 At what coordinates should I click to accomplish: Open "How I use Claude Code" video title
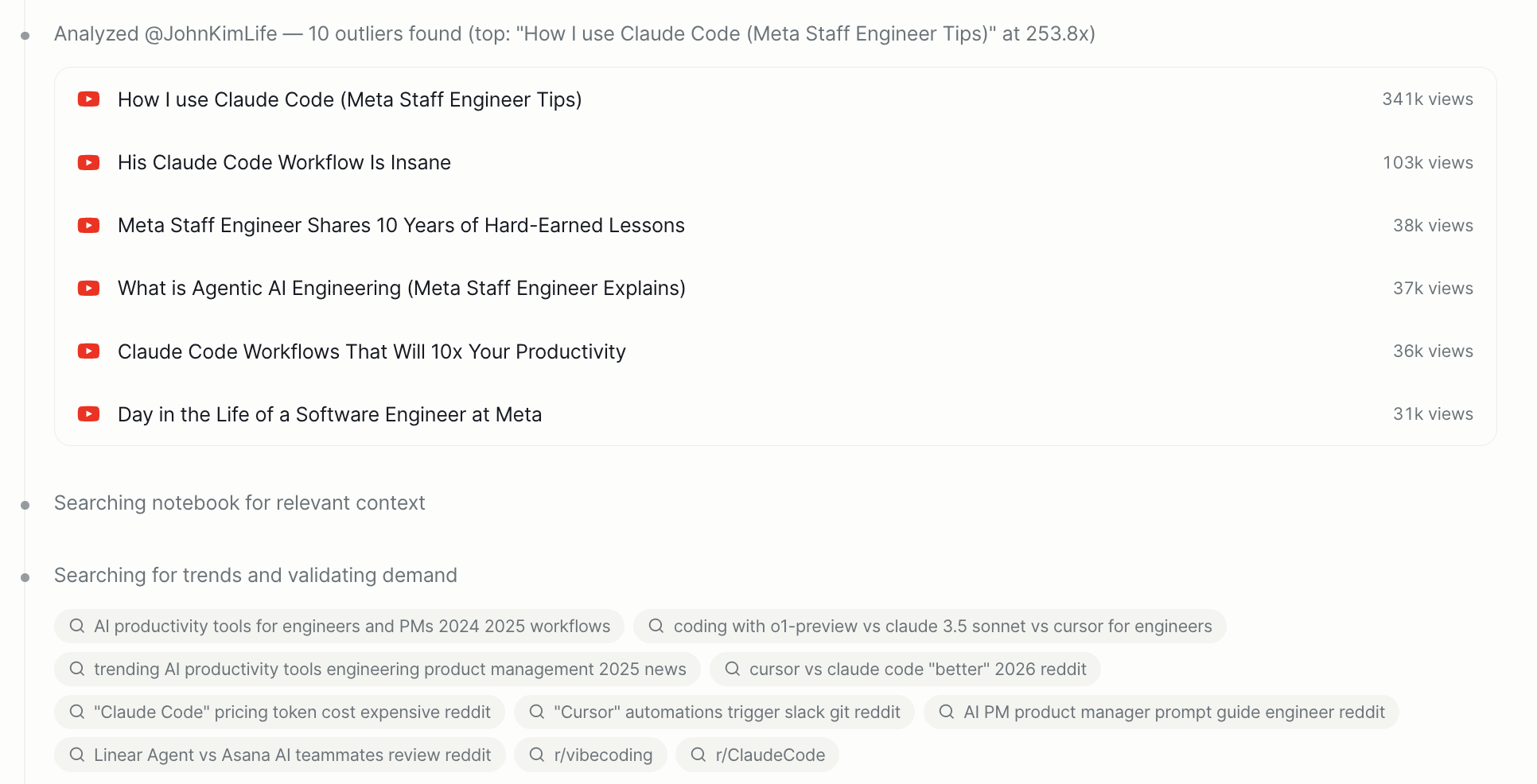pyautogui.click(x=349, y=99)
